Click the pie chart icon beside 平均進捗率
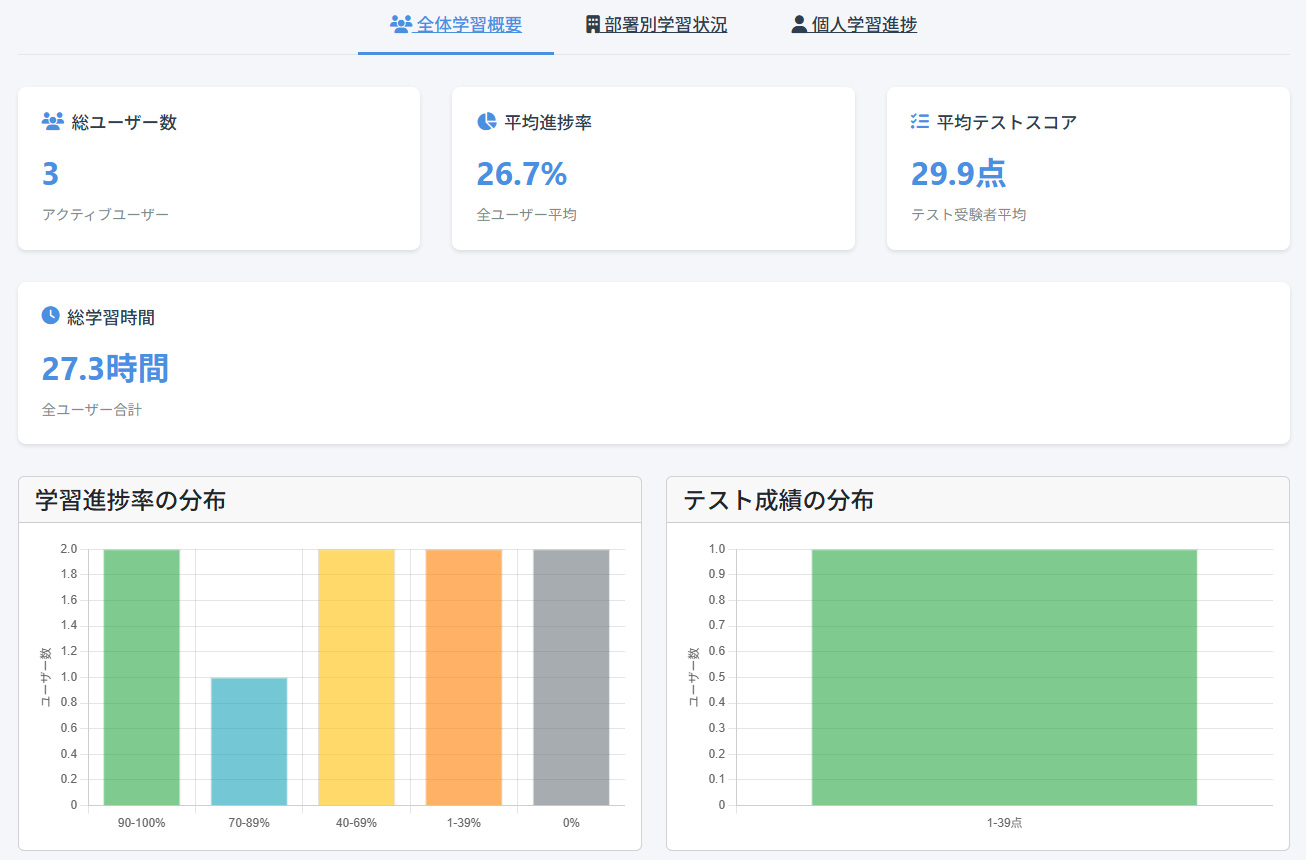The height and width of the screenshot is (860, 1306). (x=487, y=122)
